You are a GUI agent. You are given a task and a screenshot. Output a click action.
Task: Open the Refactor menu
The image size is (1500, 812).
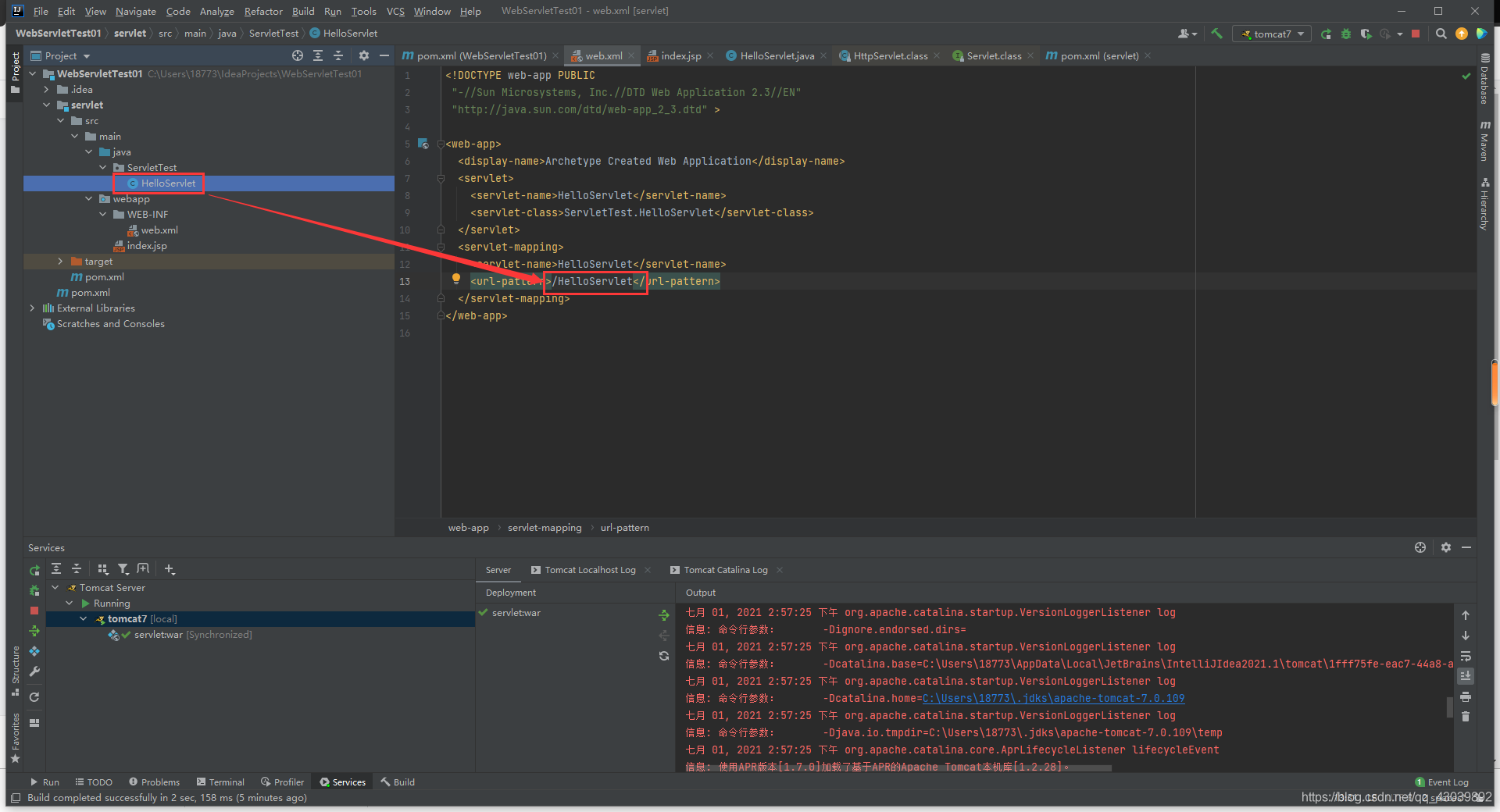pos(263,11)
